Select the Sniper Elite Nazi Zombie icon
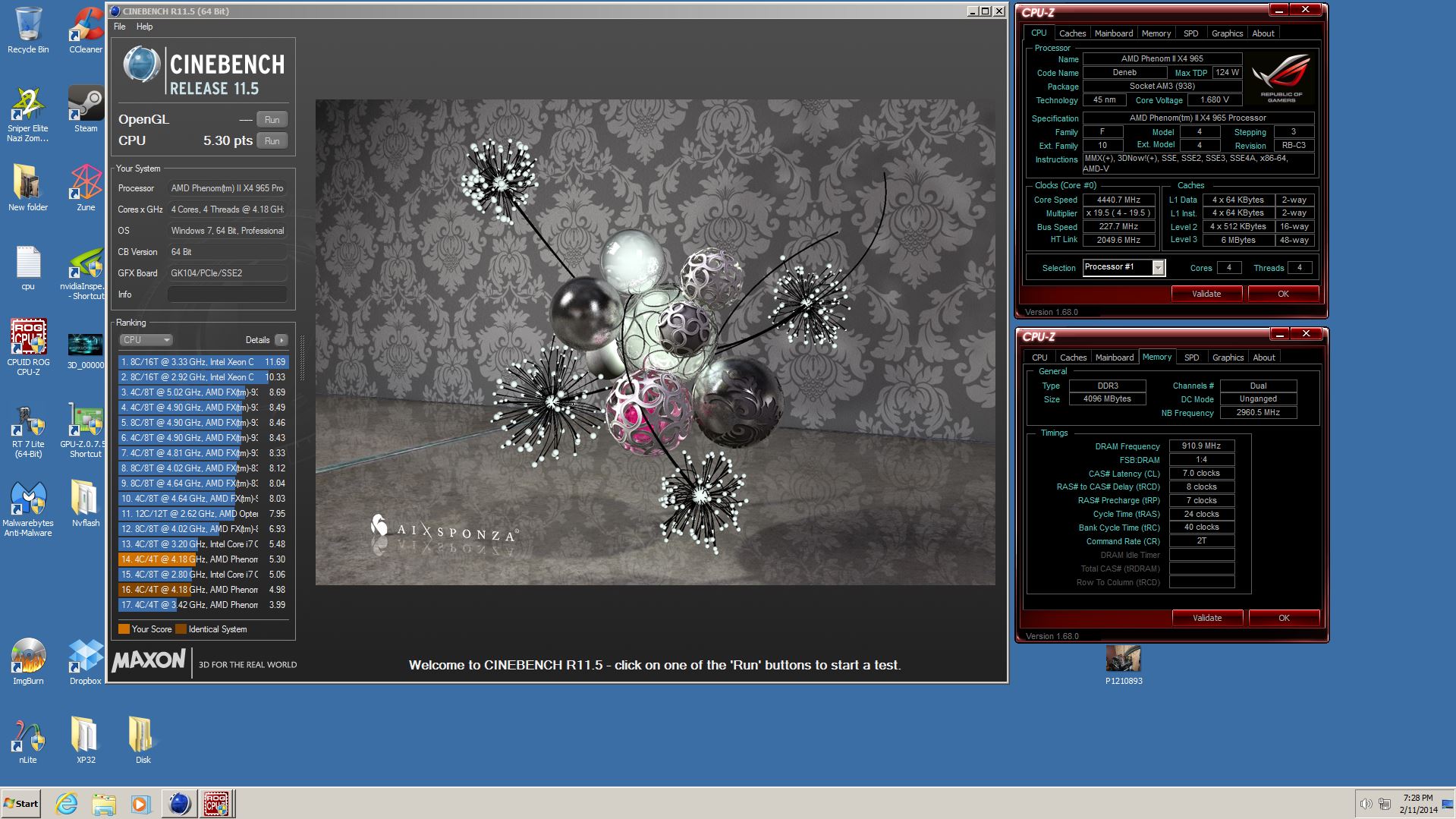Image resolution: width=1456 pixels, height=819 pixels. 28,114
